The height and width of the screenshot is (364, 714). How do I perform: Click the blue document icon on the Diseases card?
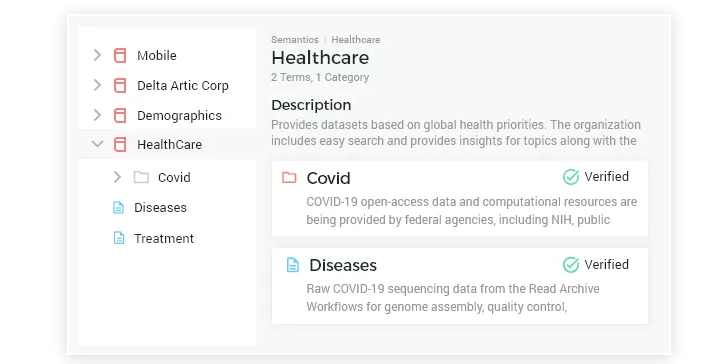[293, 265]
